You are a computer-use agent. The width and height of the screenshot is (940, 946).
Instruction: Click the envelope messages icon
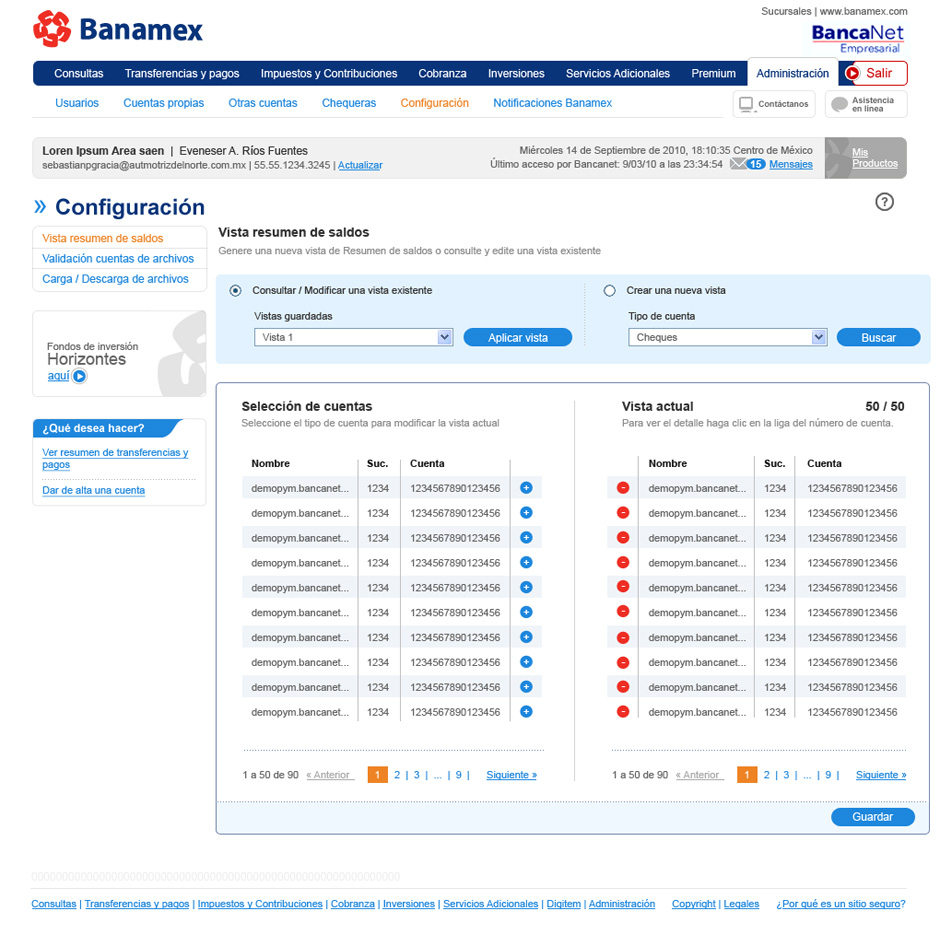pos(738,163)
